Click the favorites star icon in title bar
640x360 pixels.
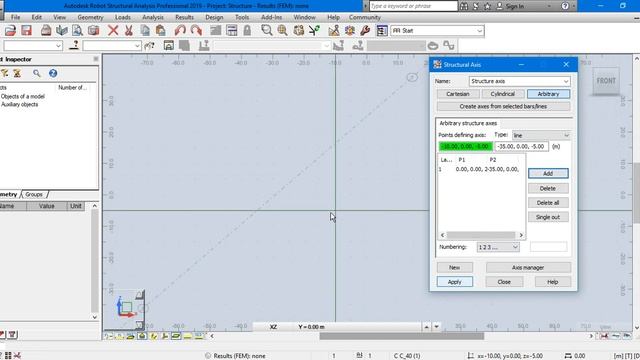click(487, 6)
